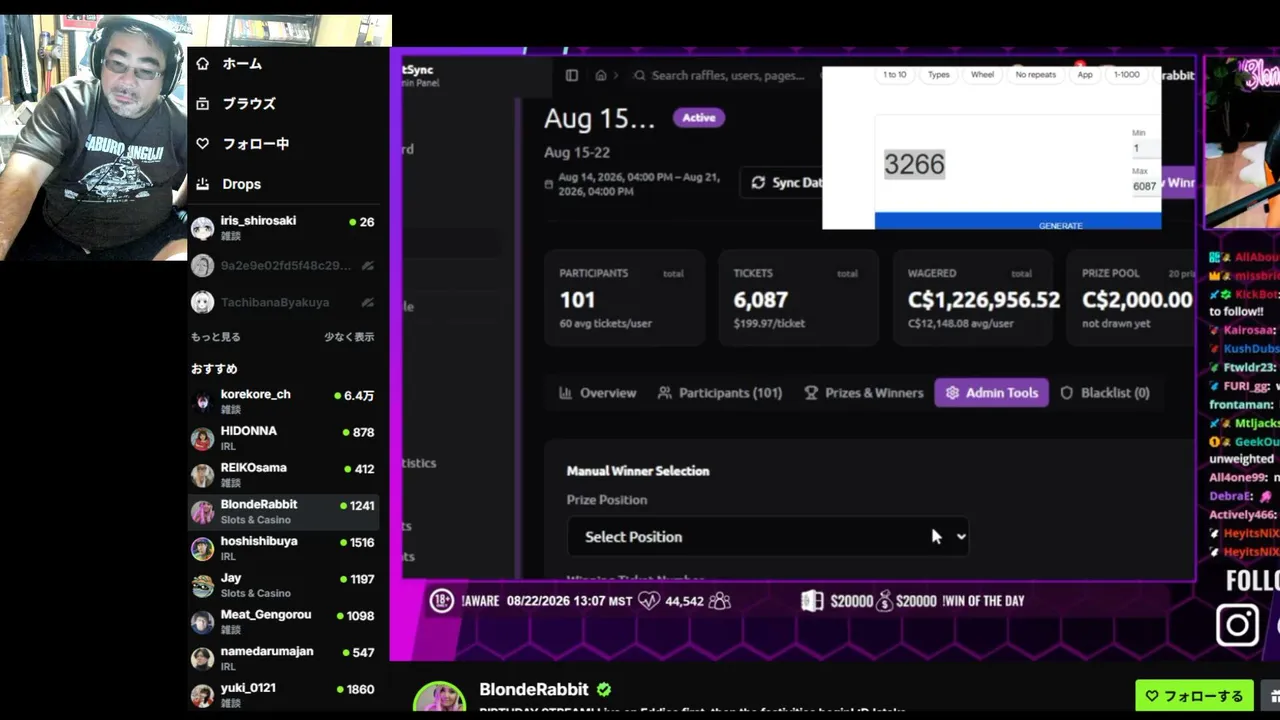Open the korekore_ch recommended channel
Screen dimensions: 1280x720
(284, 401)
